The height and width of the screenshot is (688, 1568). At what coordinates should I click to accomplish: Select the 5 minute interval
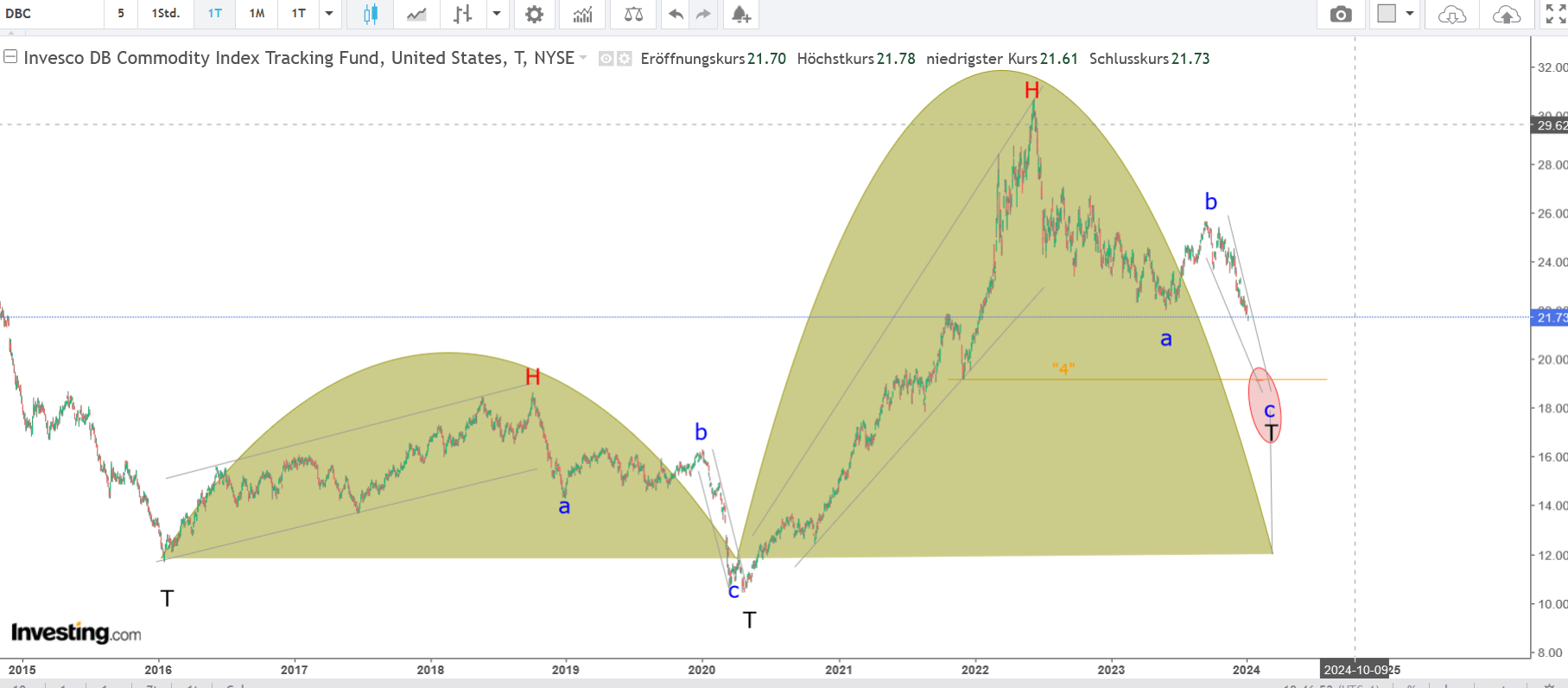(121, 14)
